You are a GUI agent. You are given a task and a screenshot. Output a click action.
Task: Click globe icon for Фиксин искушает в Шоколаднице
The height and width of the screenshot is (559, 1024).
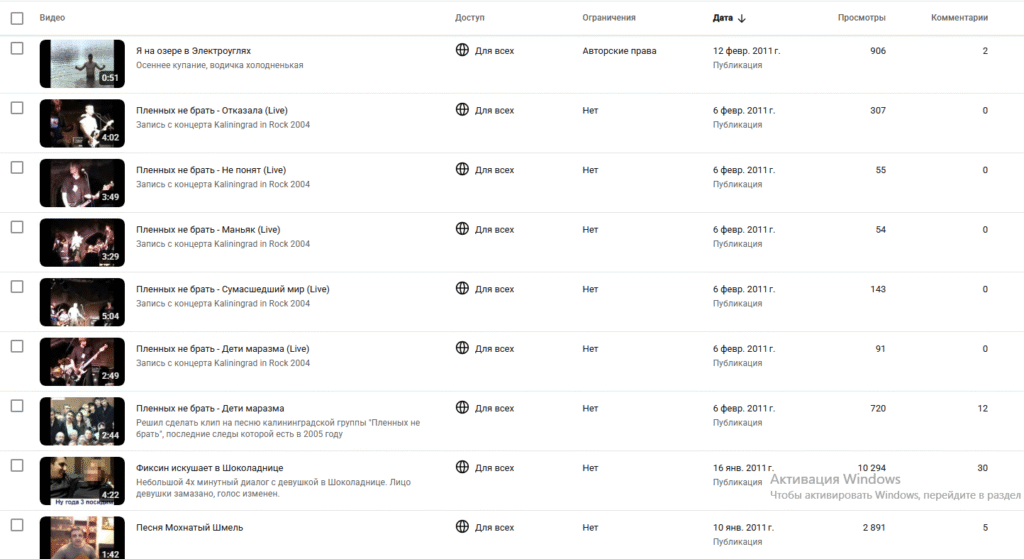(x=462, y=467)
